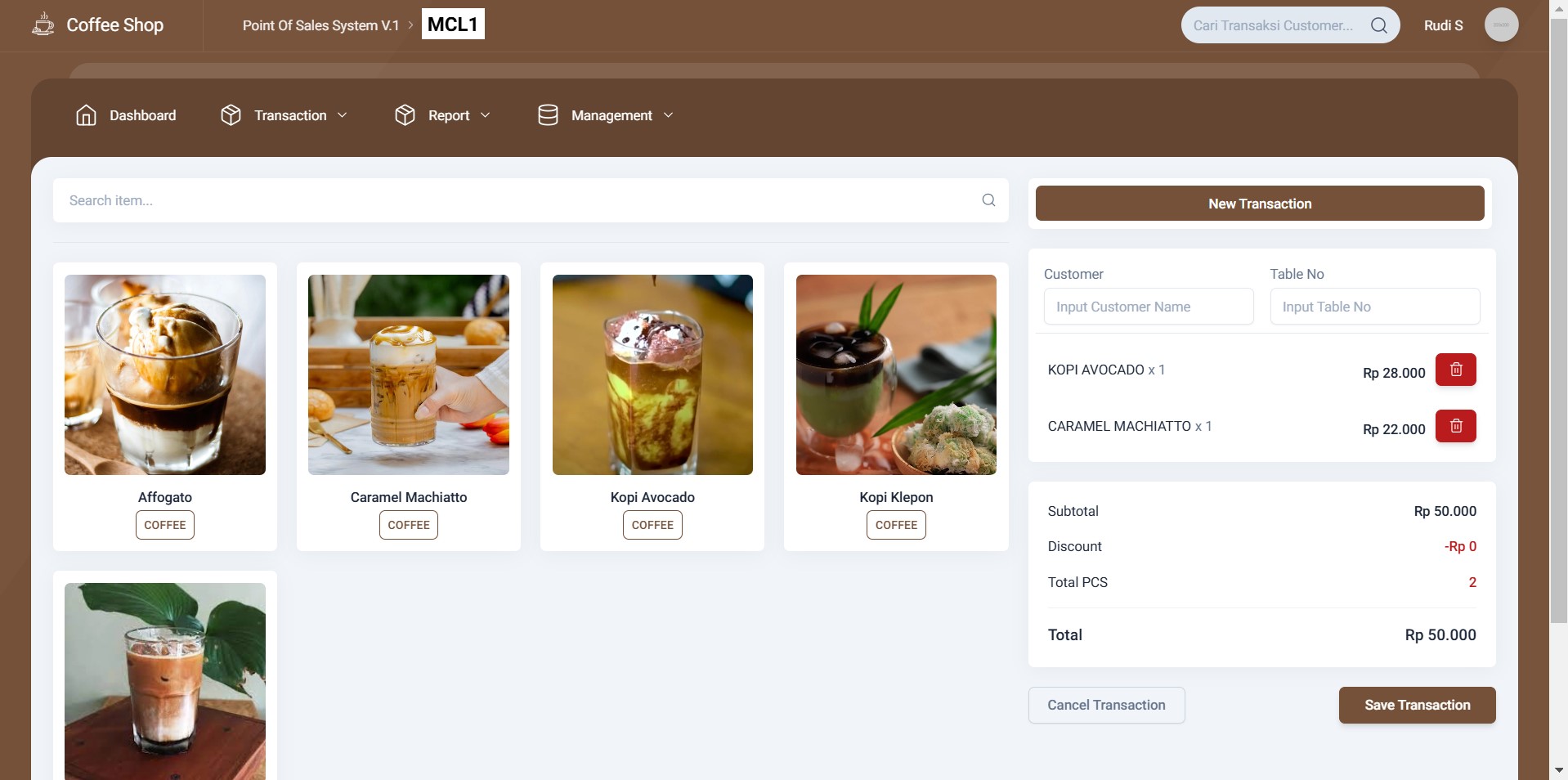Viewport: 1568px width, 780px height.
Task: Open the Management dropdown arrow
Action: point(668,115)
